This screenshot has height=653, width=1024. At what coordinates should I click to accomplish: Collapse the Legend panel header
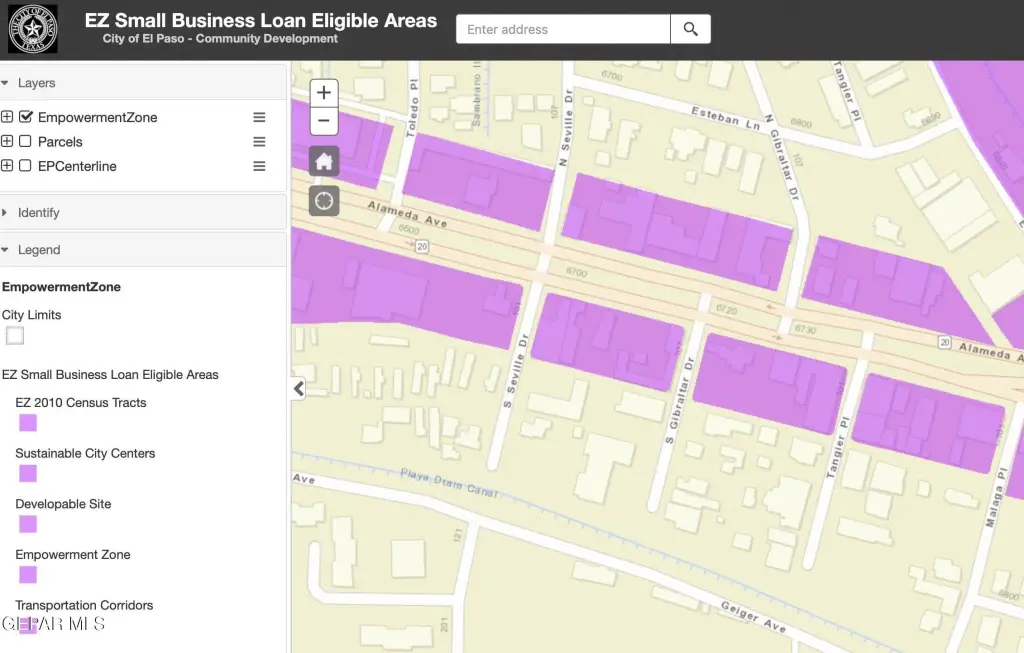[38, 250]
